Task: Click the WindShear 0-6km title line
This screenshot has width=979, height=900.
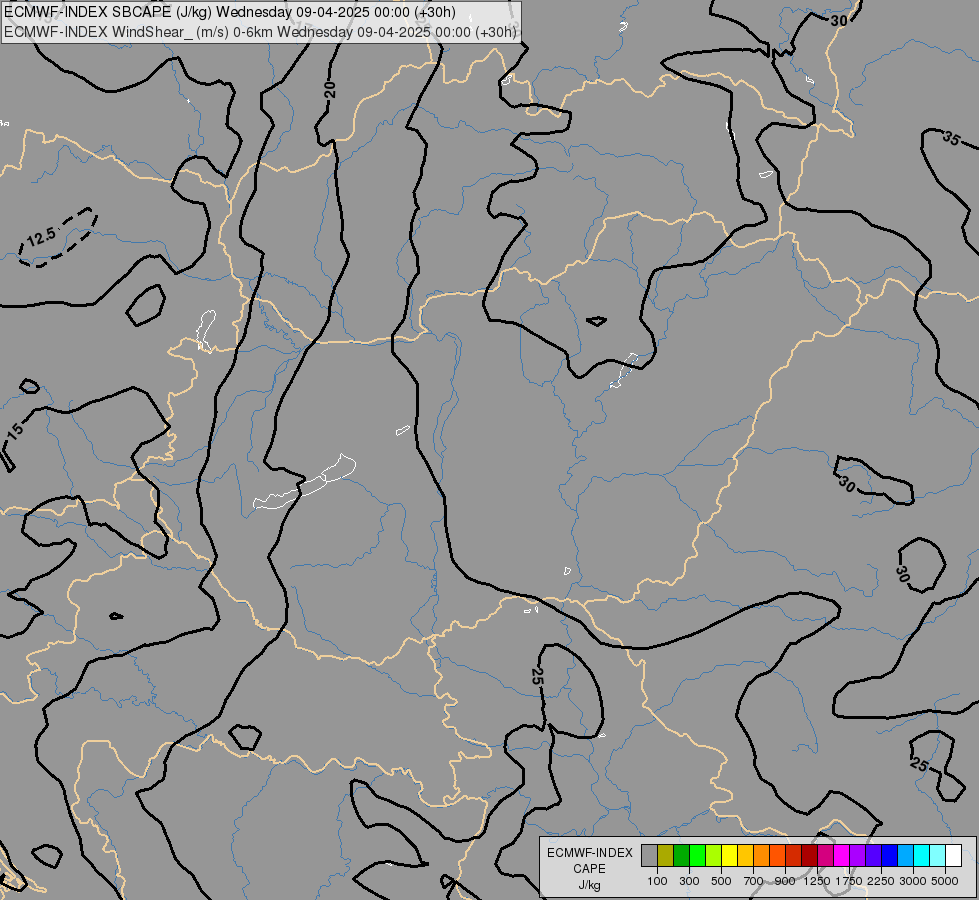Action: click(260, 32)
